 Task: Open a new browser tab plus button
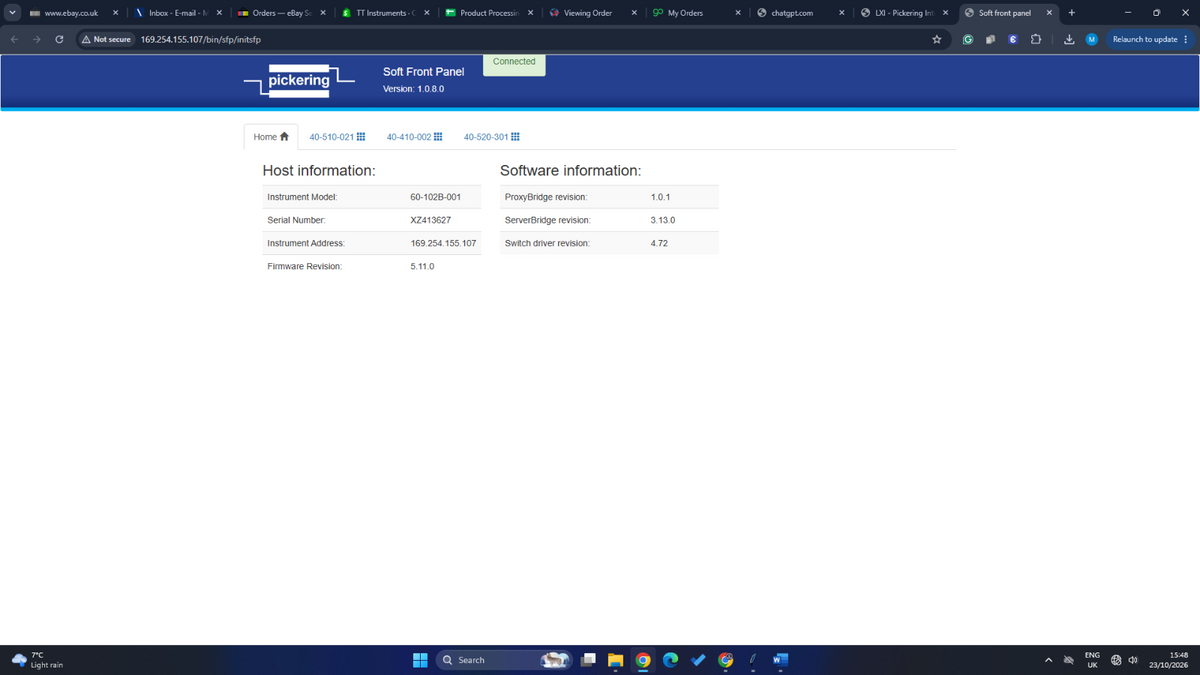pyautogui.click(x=1071, y=13)
